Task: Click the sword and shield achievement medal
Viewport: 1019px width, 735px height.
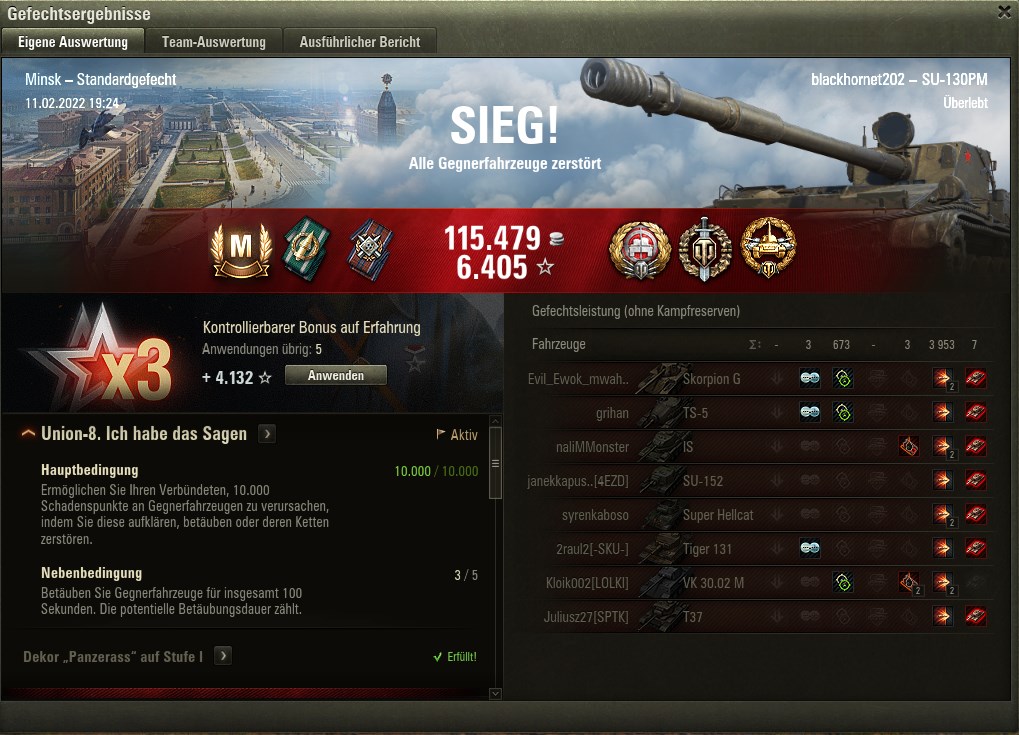Action: click(705, 250)
